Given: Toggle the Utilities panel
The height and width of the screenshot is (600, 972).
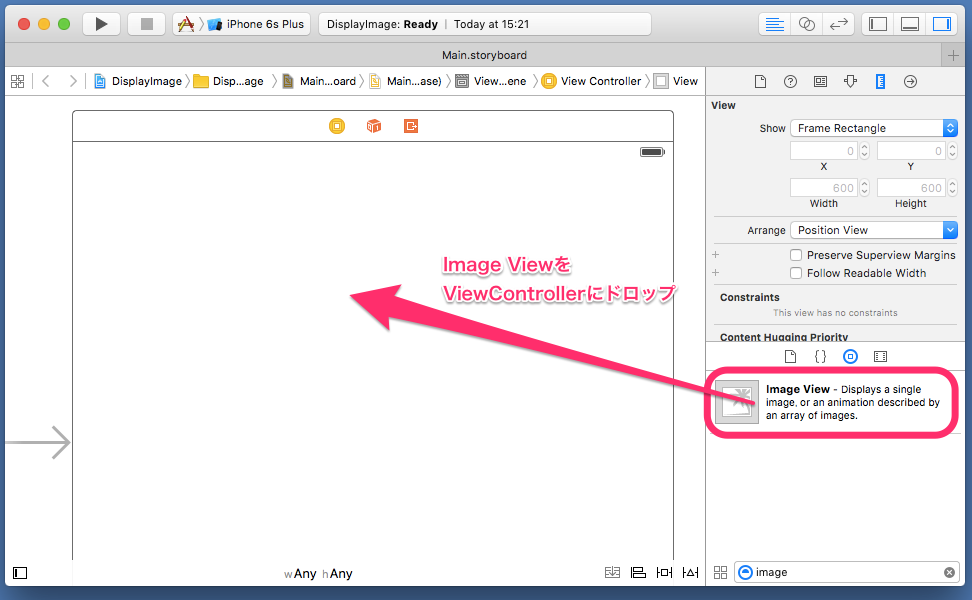Looking at the screenshot, I should [942, 24].
